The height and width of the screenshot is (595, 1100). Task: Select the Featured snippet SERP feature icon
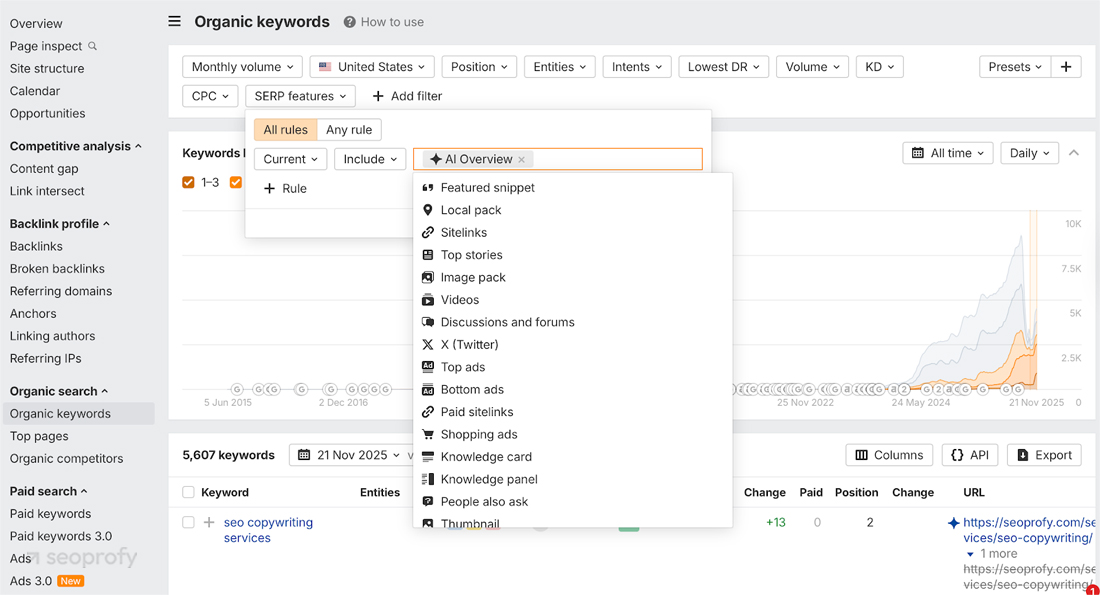pos(428,187)
